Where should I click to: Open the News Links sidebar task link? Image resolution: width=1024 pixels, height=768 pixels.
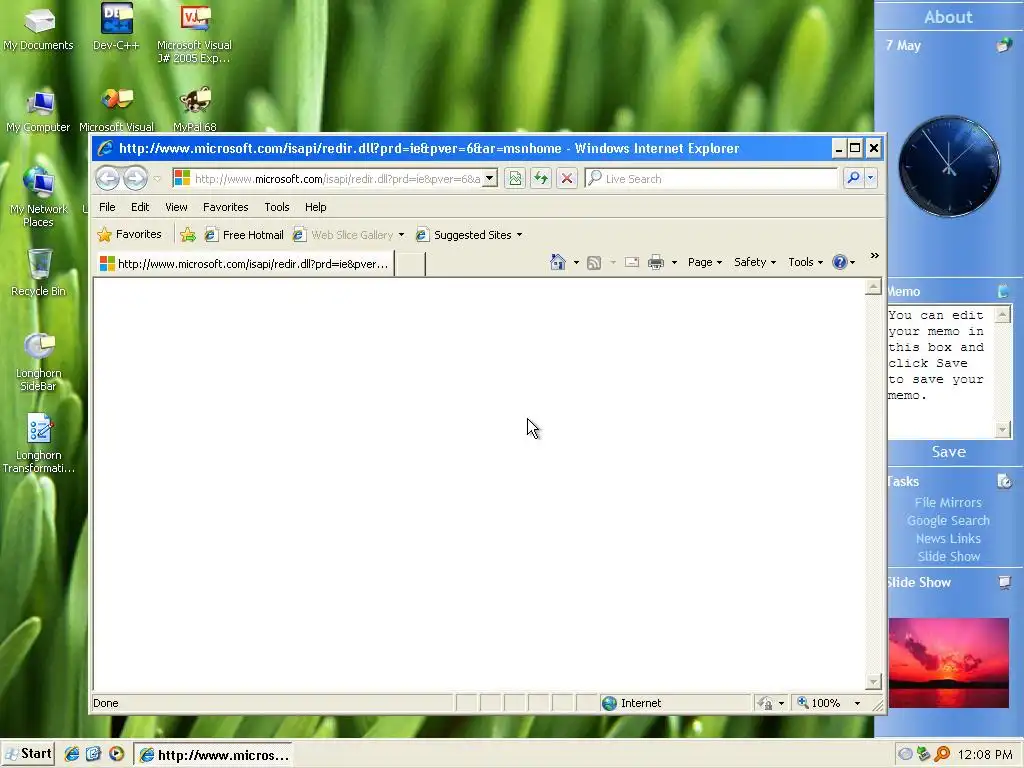(x=948, y=538)
